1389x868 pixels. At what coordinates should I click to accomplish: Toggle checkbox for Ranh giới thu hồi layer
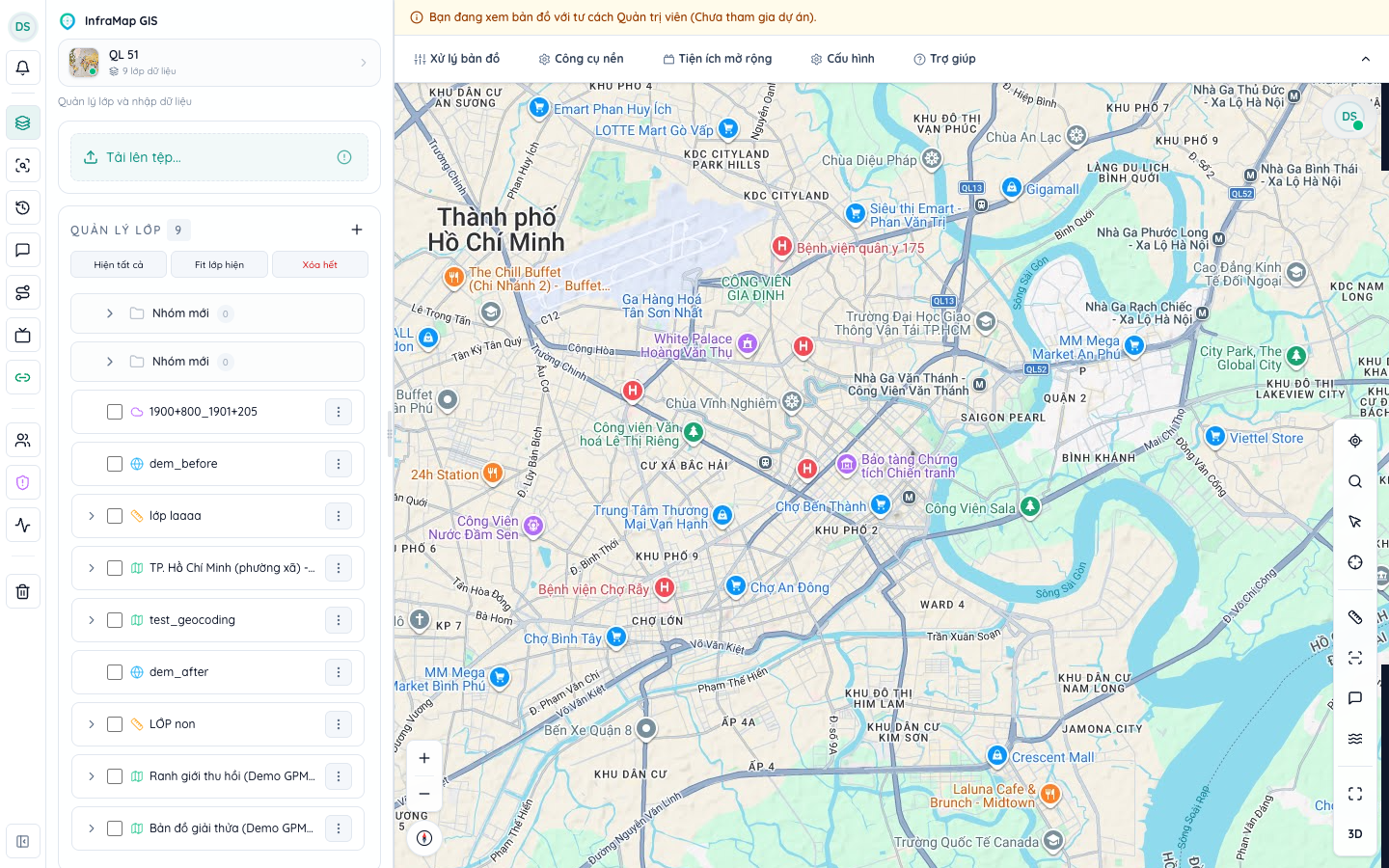click(115, 776)
